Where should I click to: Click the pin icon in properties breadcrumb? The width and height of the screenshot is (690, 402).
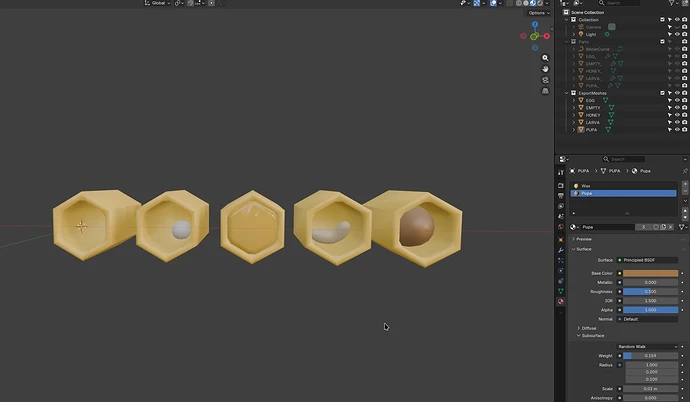(685, 171)
